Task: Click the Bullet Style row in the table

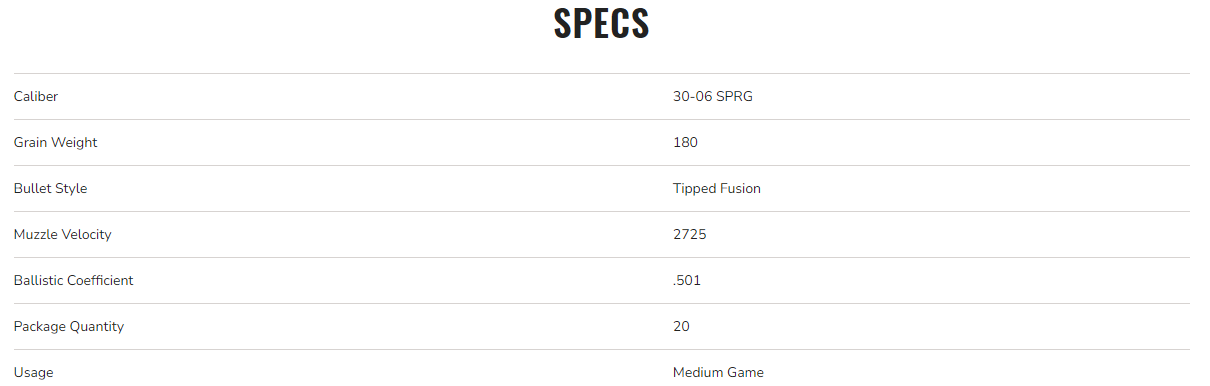Action: pos(602,188)
